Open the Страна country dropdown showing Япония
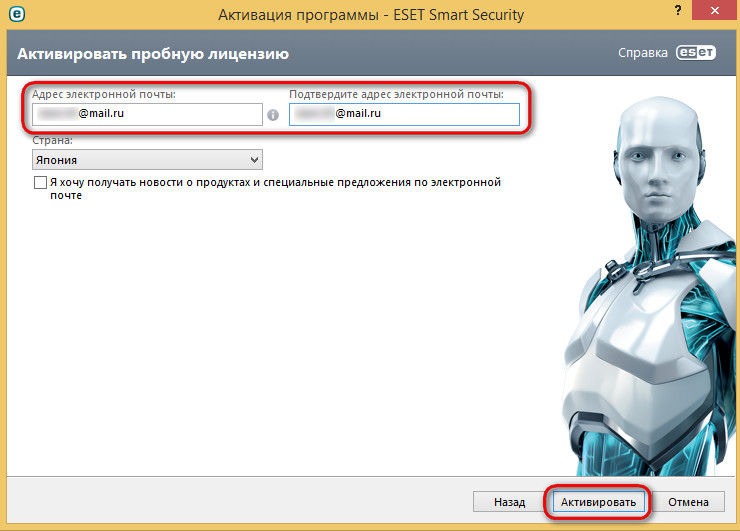The width and height of the screenshot is (740, 531). click(x=146, y=159)
